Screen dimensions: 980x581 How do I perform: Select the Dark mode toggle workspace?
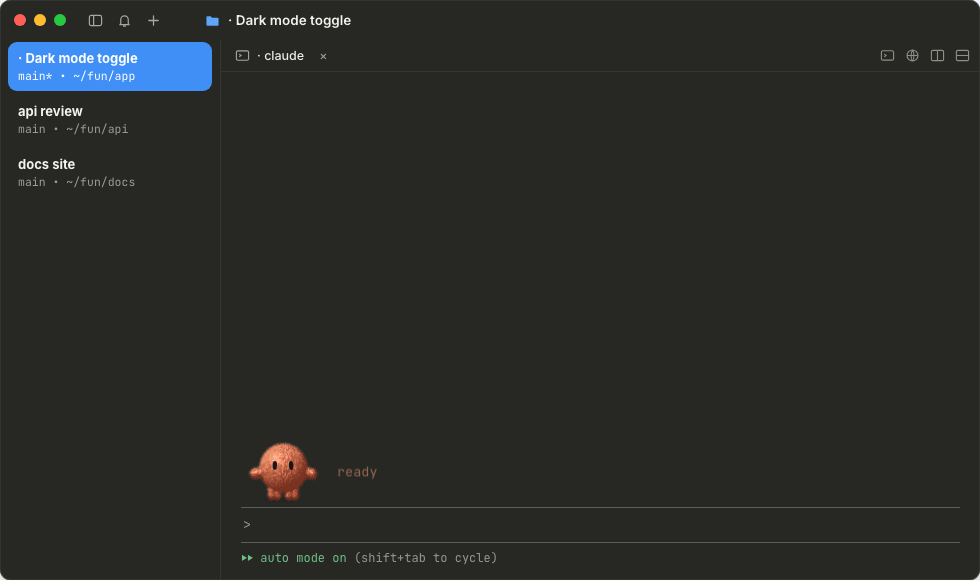110,66
